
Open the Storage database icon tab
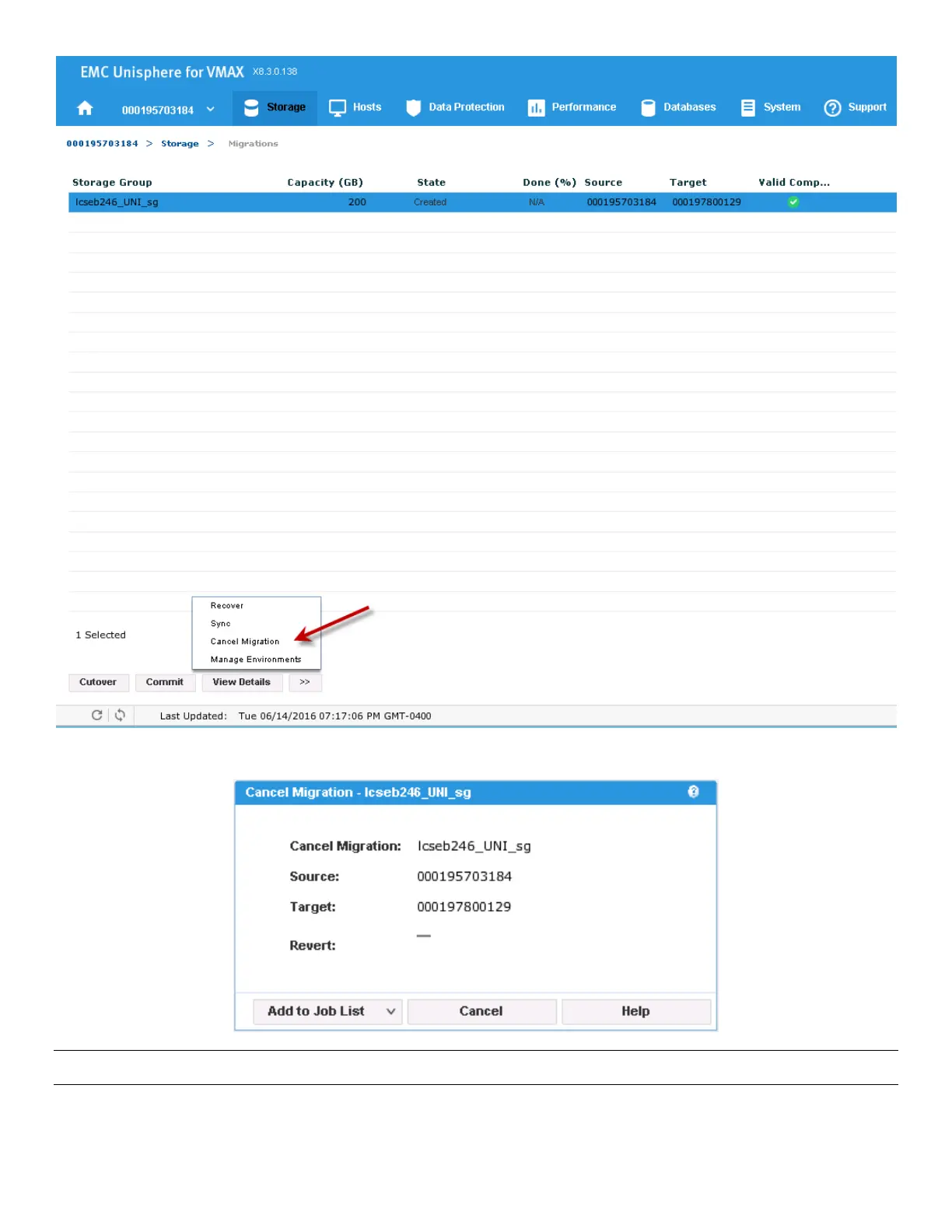point(251,108)
